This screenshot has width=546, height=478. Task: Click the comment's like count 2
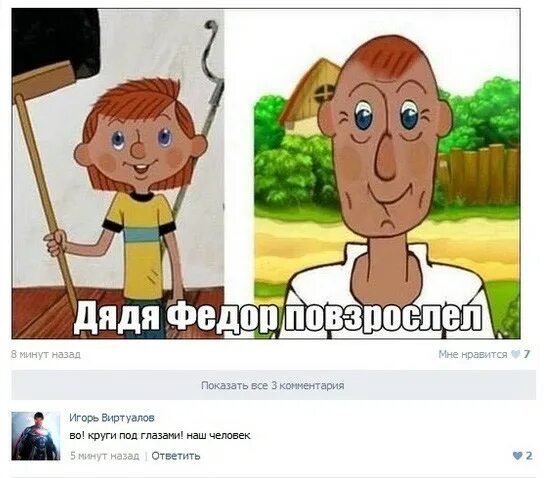click(x=529, y=455)
